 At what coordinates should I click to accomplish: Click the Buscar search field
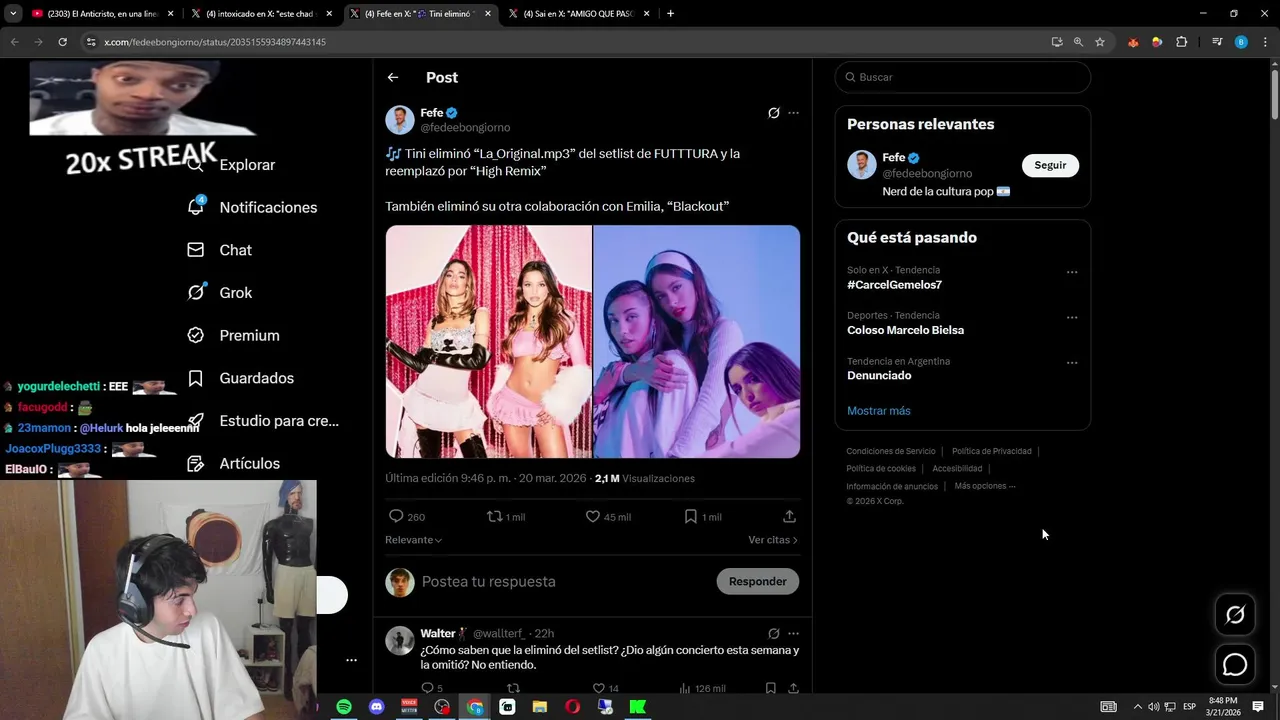click(x=962, y=77)
